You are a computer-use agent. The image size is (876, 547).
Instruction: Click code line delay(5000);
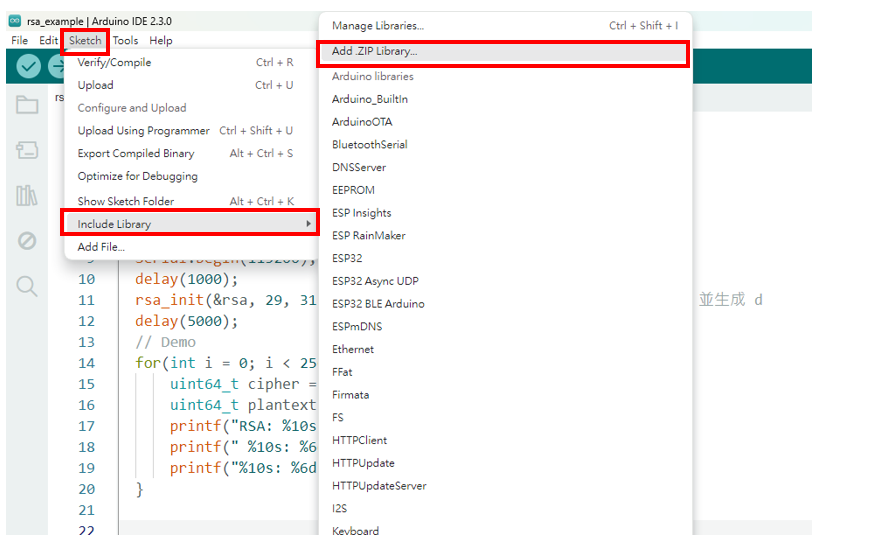pos(186,321)
